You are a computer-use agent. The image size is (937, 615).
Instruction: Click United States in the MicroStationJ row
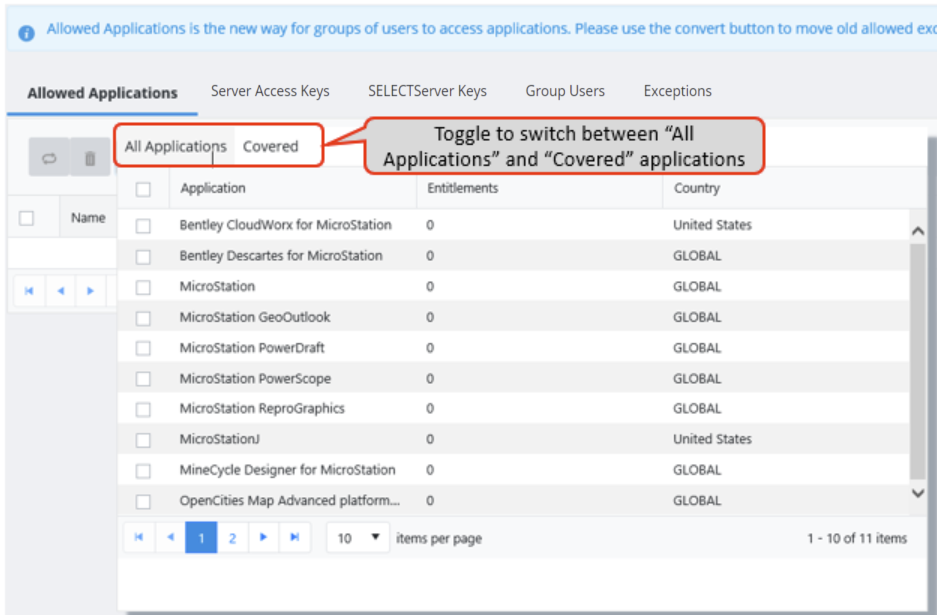pyautogui.click(x=712, y=439)
